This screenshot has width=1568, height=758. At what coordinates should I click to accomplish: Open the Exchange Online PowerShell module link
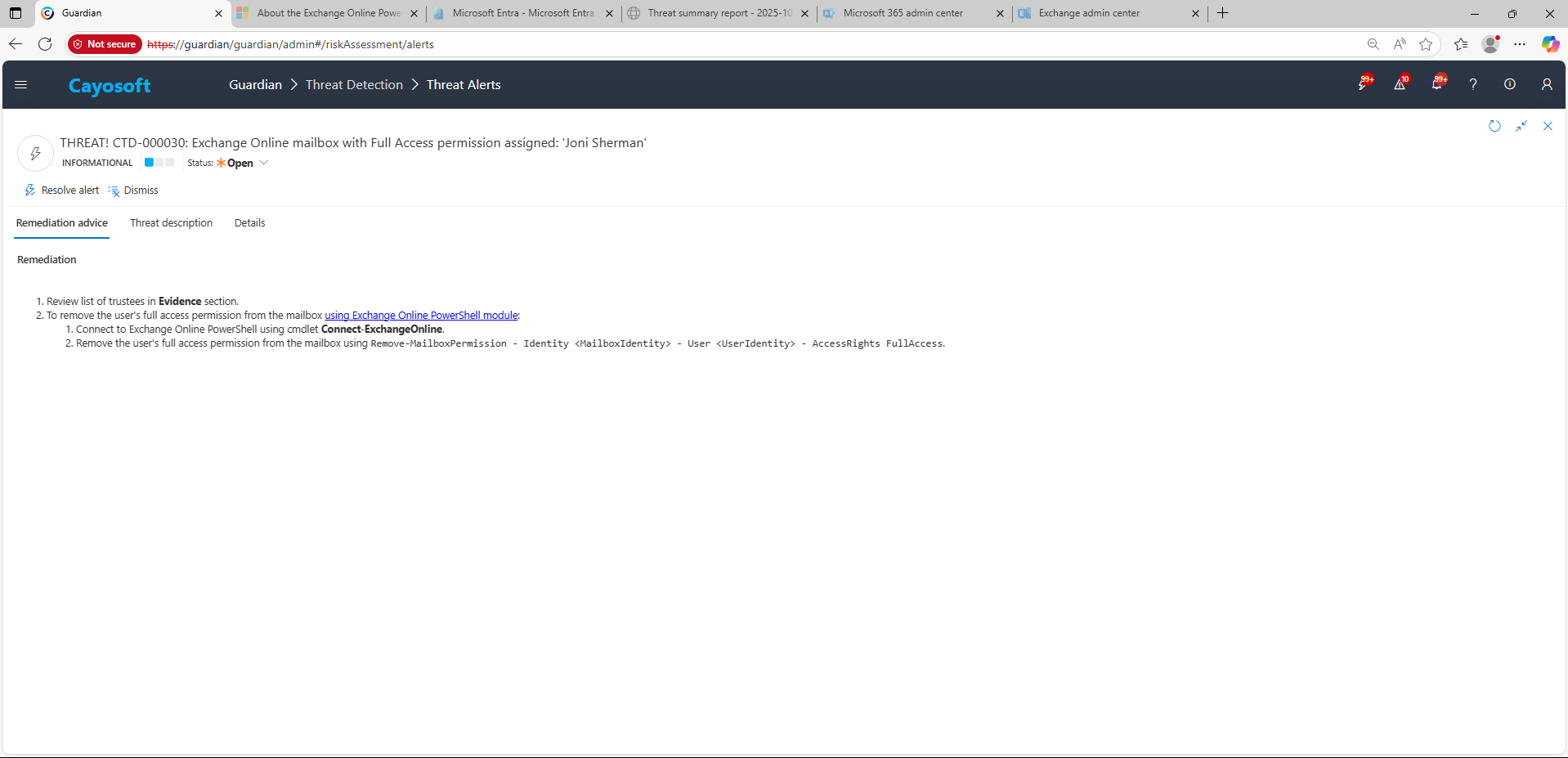(x=421, y=316)
